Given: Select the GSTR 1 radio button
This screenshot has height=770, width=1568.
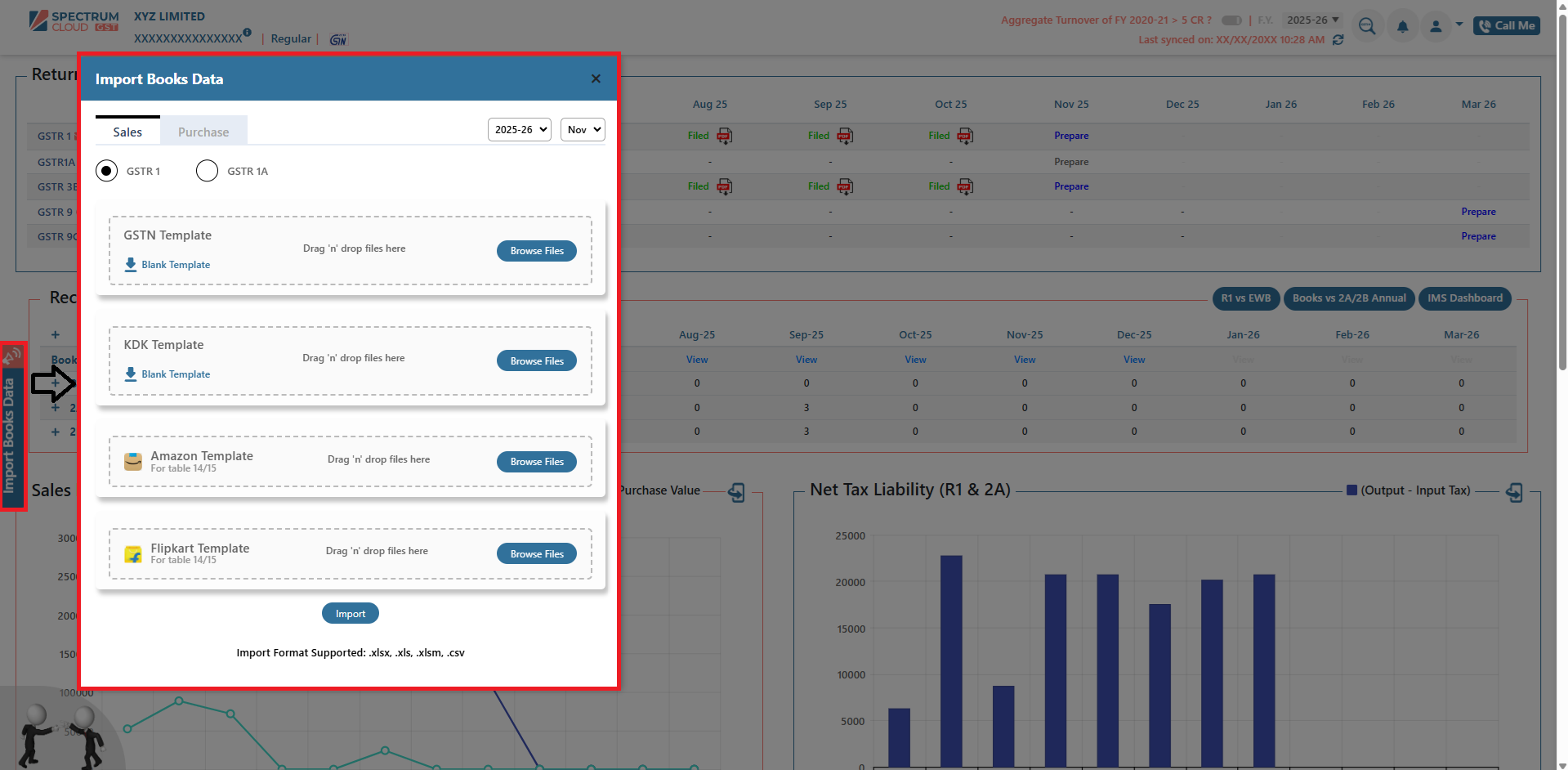Looking at the screenshot, I should point(106,171).
